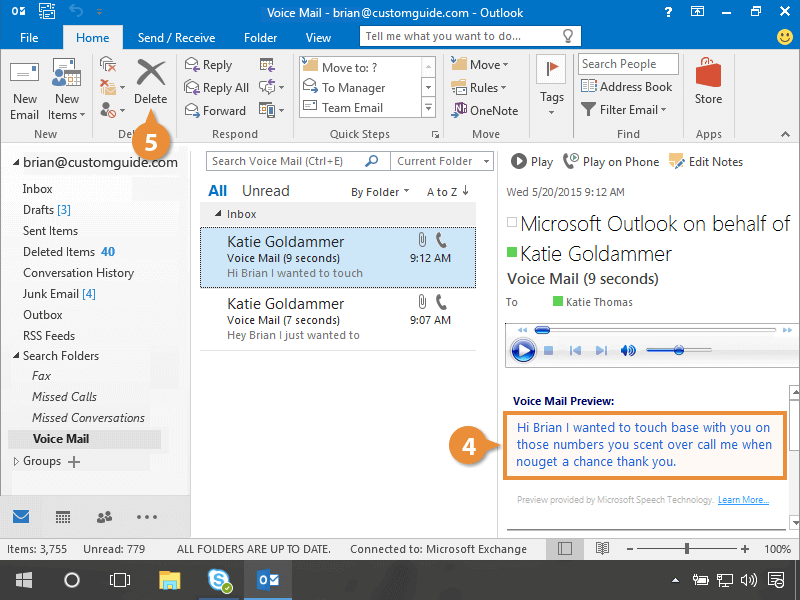Click the Play on Phone icon

pos(571,161)
